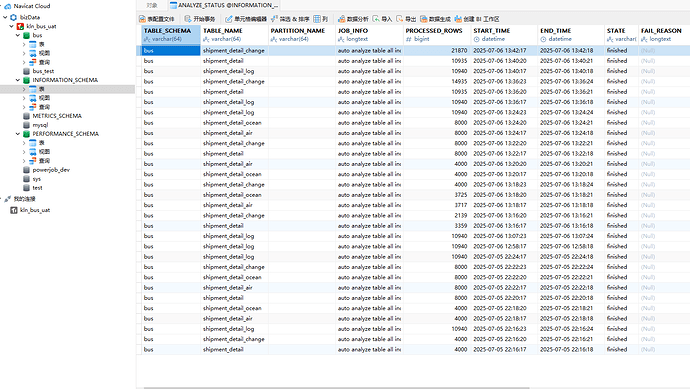Select kln_bus_uat under 我的连接
The width and height of the screenshot is (690, 389).
click(x=35, y=210)
